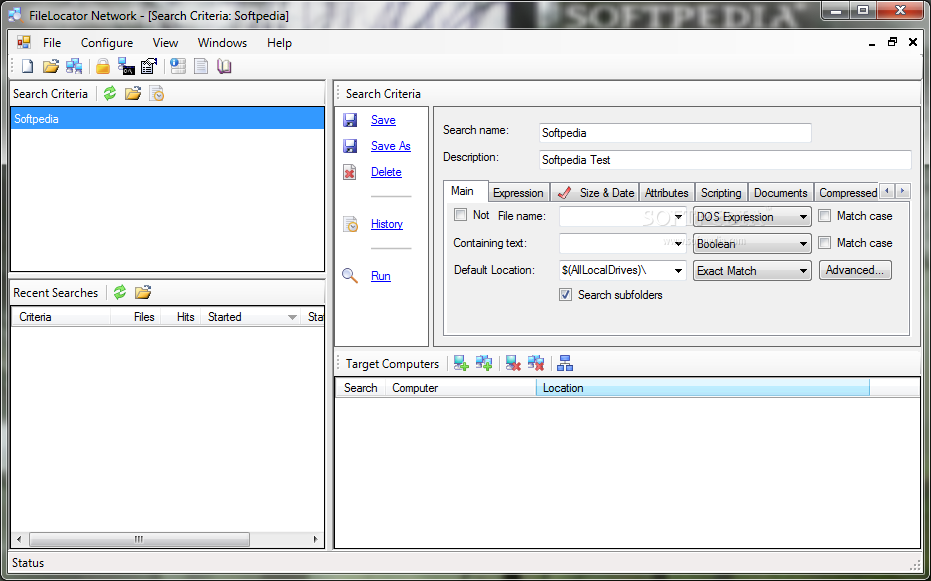The width and height of the screenshot is (931, 581).
Task: Click folder icon in Recent Searches header
Action: point(143,292)
